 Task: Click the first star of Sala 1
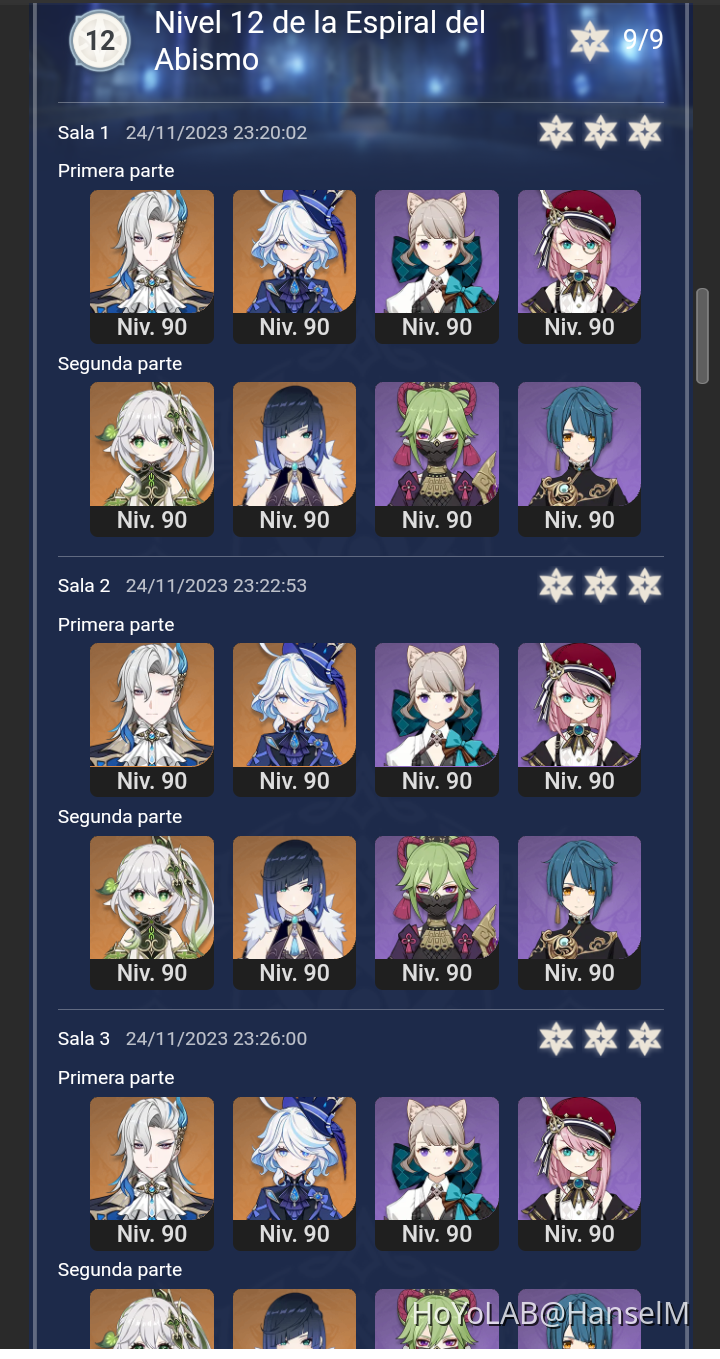[x=556, y=132]
